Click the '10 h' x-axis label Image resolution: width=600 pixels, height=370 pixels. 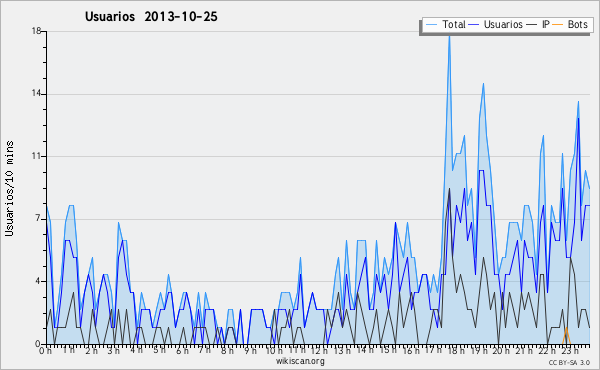tap(274, 350)
